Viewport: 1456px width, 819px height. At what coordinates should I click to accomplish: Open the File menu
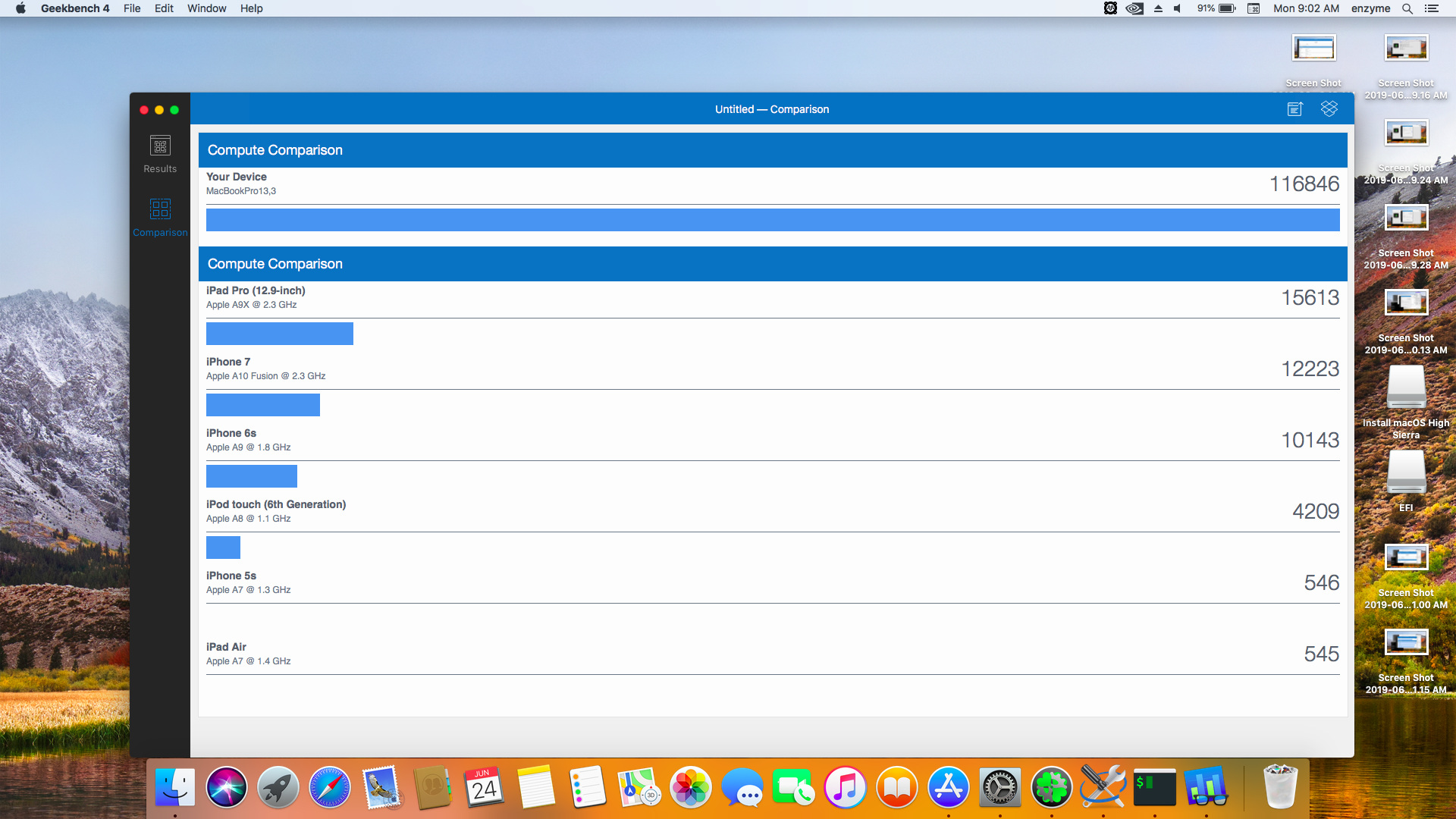(x=132, y=8)
